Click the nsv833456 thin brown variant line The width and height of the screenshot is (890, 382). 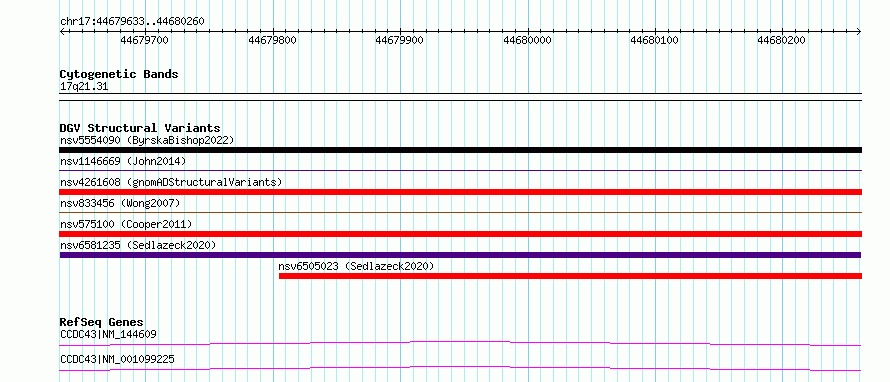tap(460, 212)
